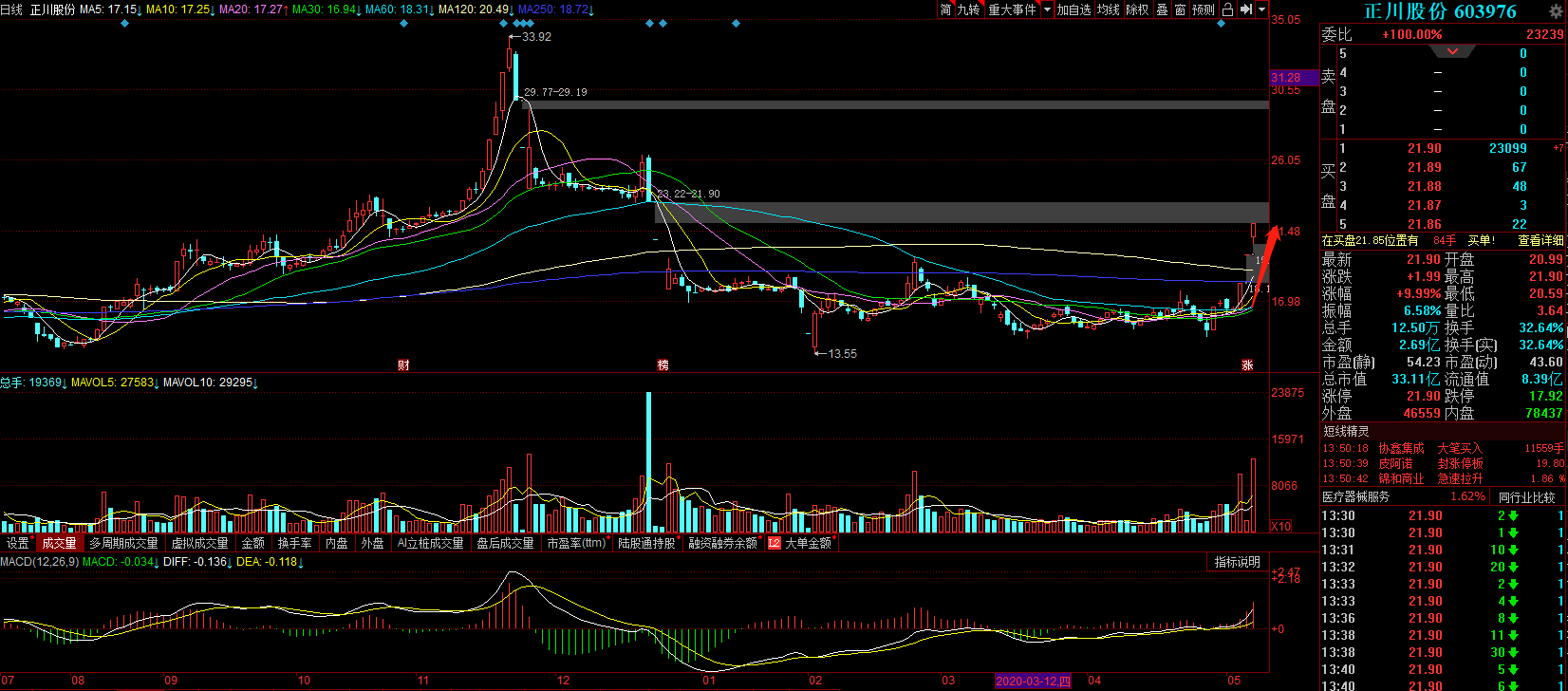Select the L2 大单金额 tab
The image size is (1568, 691).
800,544
